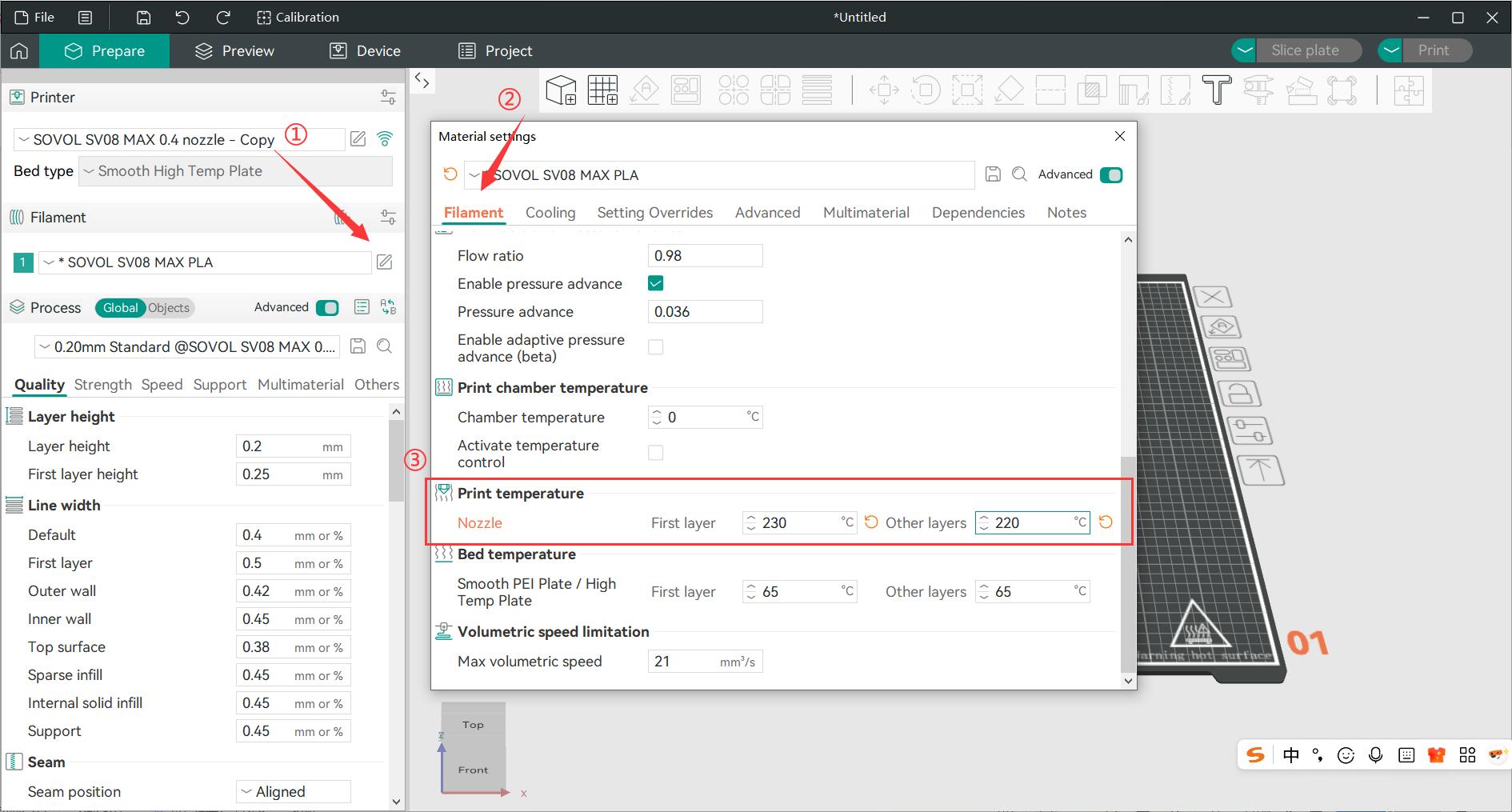Click the compare process presets icon

click(388, 307)
